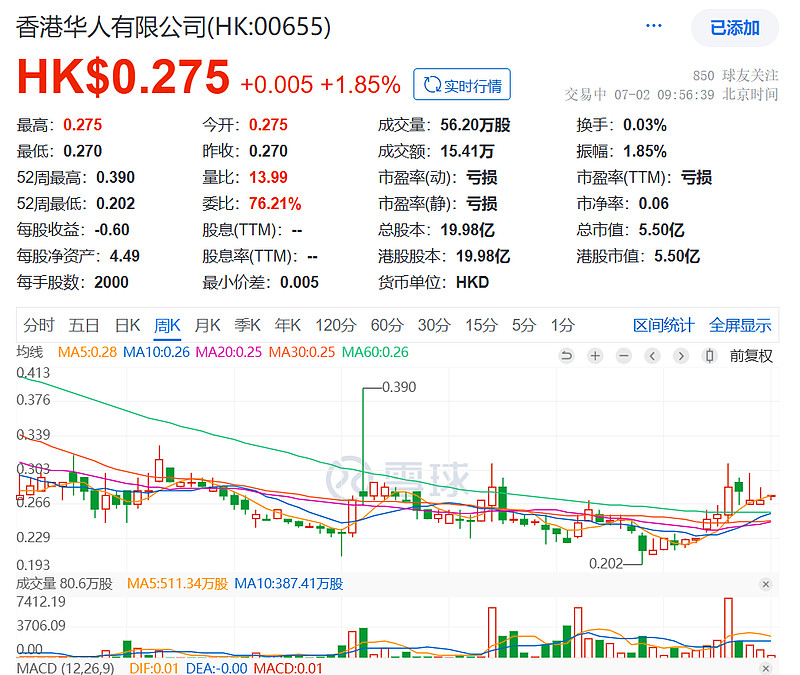Click the 全屏显示 fullscreen link
Viewport: 800px width, 675px height.
740,325
